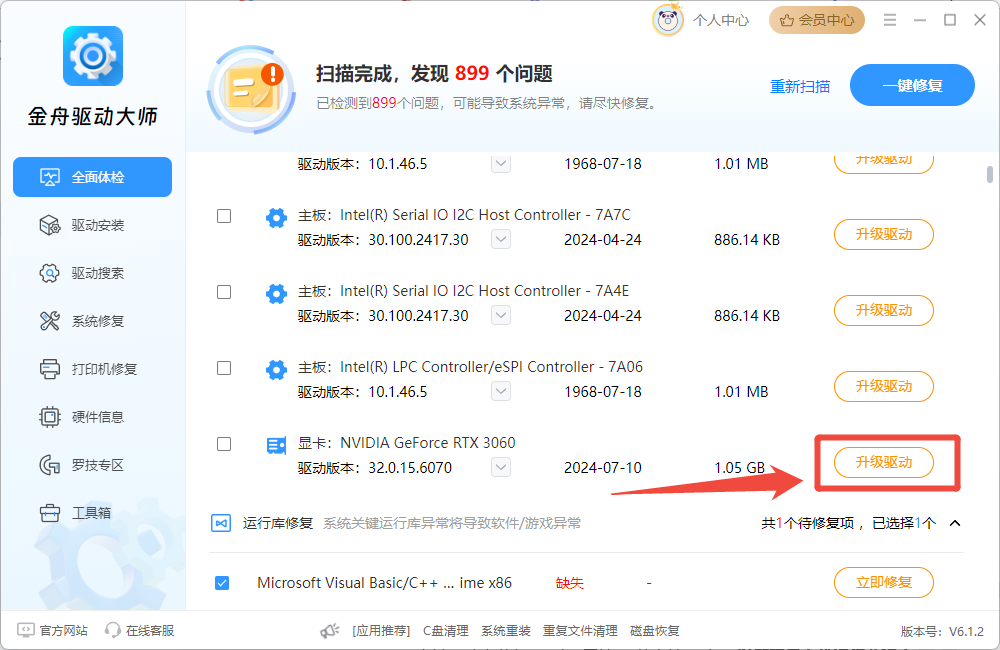Check the NVIDIA GeForce RTX 3060 checkbox
1000x650 pixels.
pyautogui.click(x=224, y=444)
